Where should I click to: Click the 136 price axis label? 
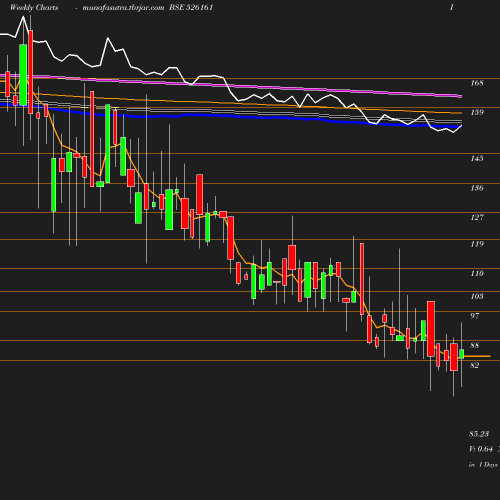[x=477, y=188]
